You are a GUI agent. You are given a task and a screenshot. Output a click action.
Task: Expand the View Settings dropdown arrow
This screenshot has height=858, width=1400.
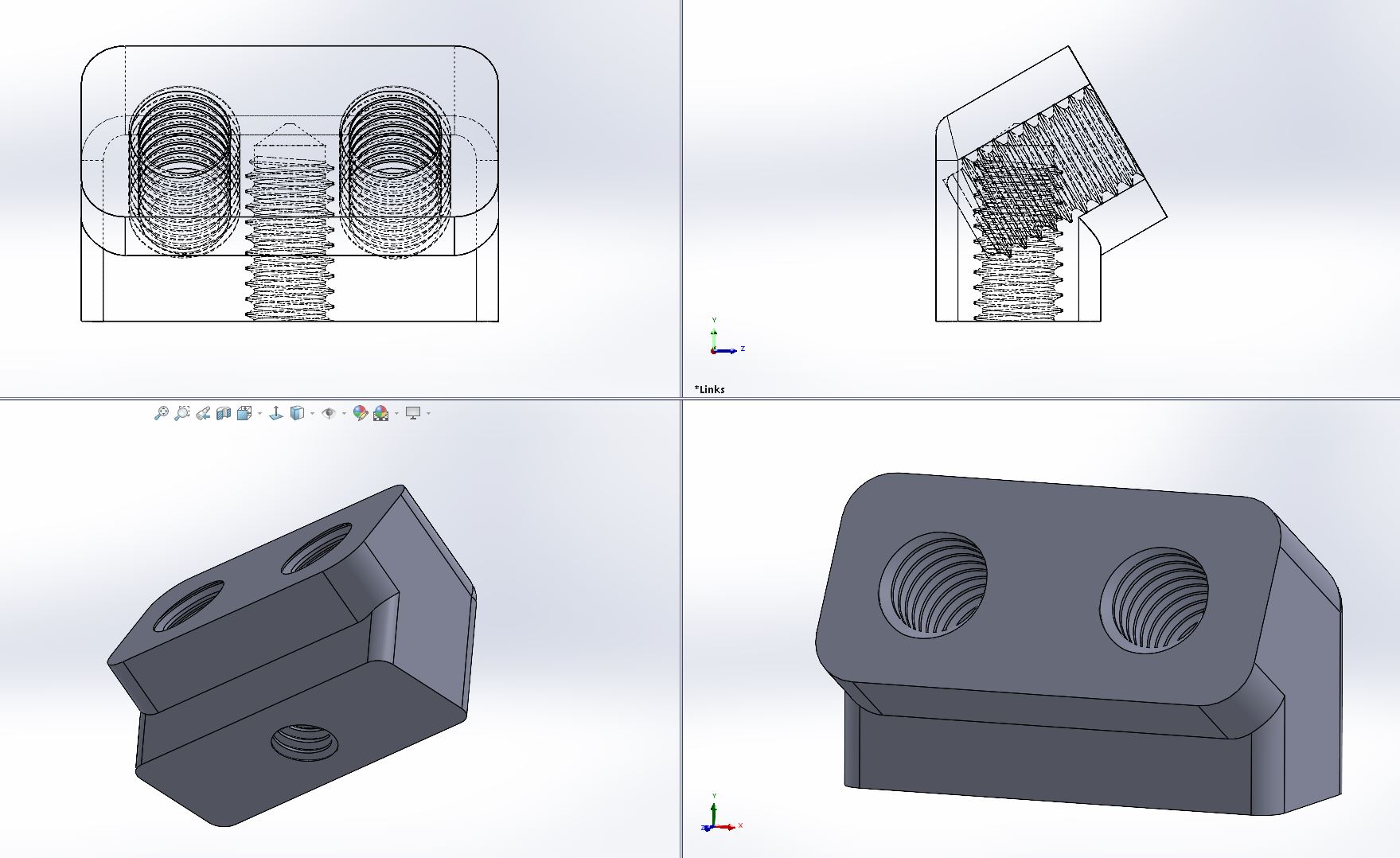click(428, 414)
